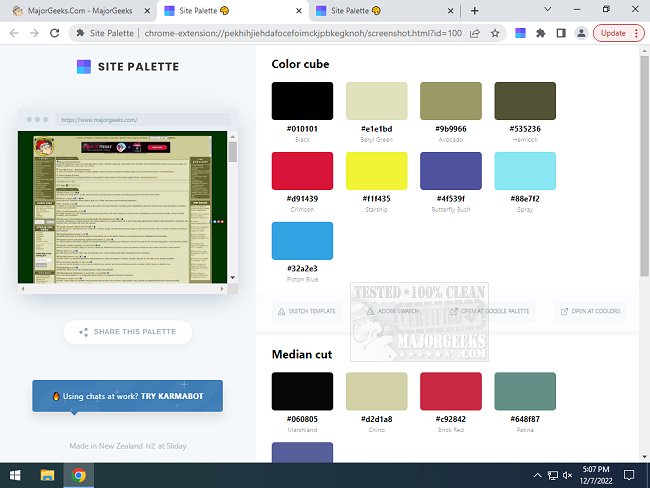650x488 pixels.
Task: Open File Explorer from the taskbar
Action: (x=47, y=475)
